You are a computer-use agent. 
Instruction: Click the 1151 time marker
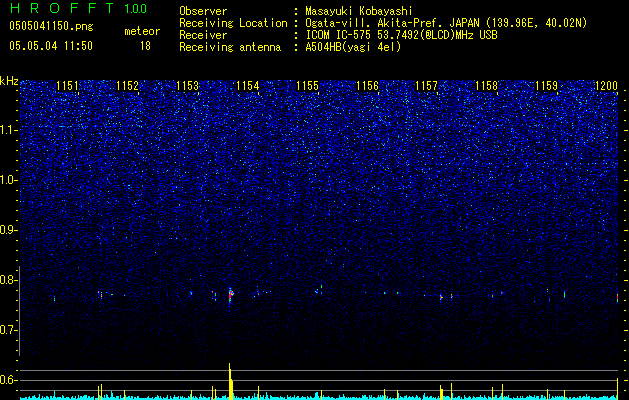pos(67,86)
